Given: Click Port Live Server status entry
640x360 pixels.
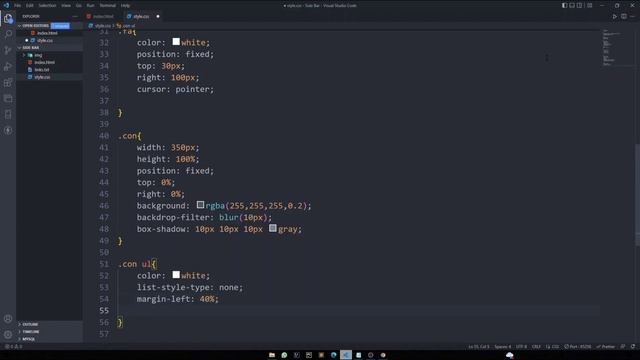Looking at the screenshot, I should pos(578,347).
